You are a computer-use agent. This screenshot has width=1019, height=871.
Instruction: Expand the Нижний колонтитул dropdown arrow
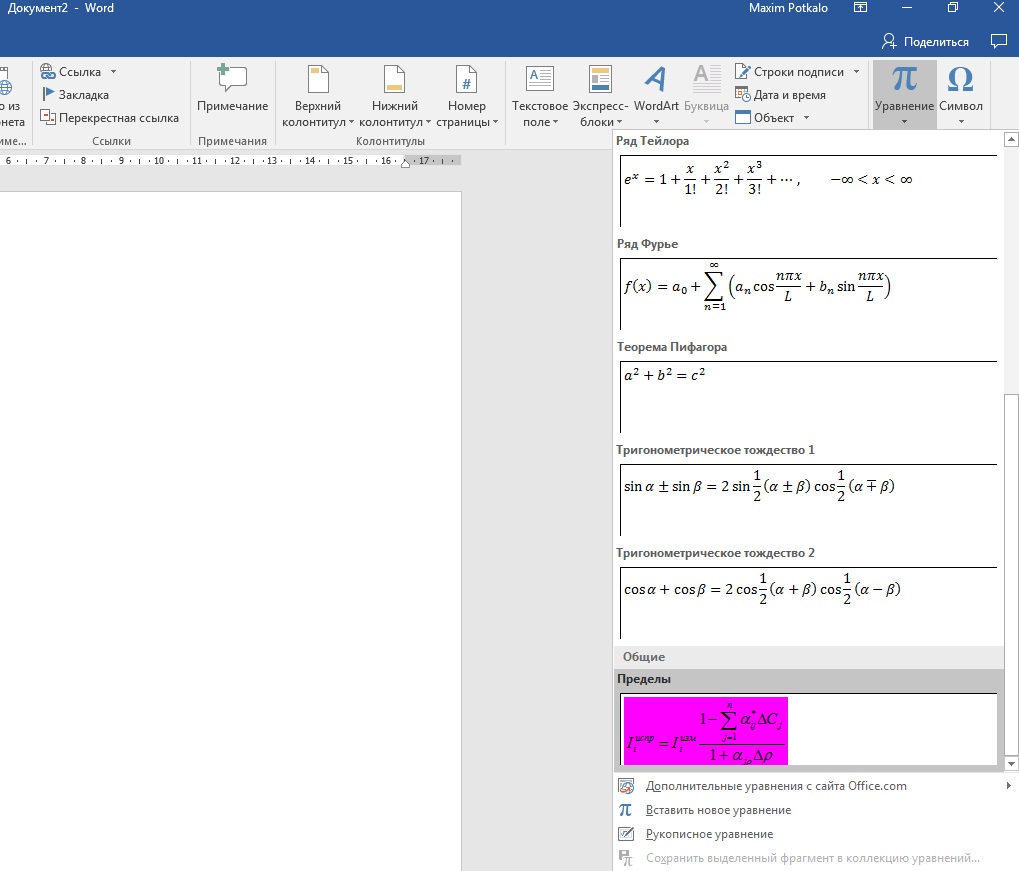click(x=428, y=122)
